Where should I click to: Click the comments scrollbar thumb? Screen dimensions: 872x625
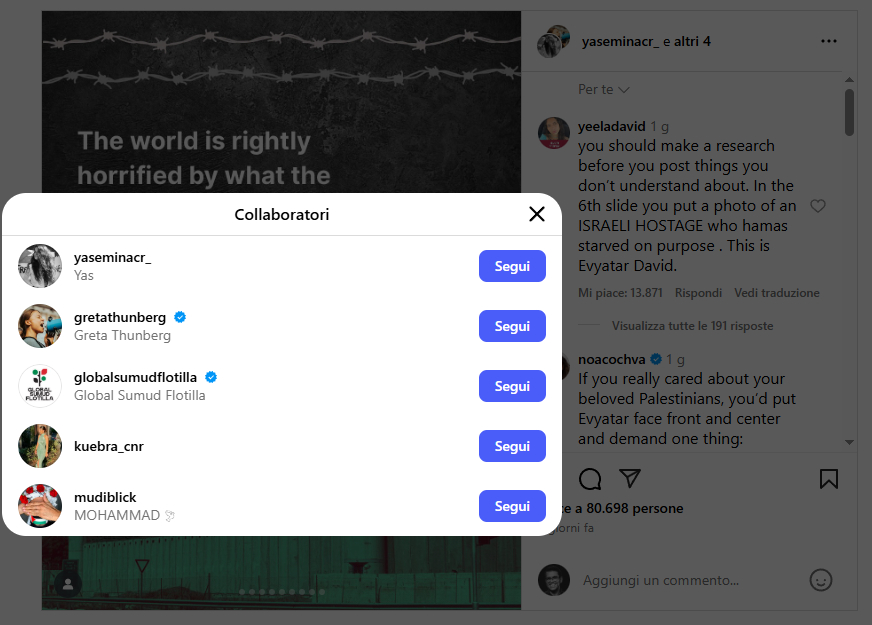849,112
